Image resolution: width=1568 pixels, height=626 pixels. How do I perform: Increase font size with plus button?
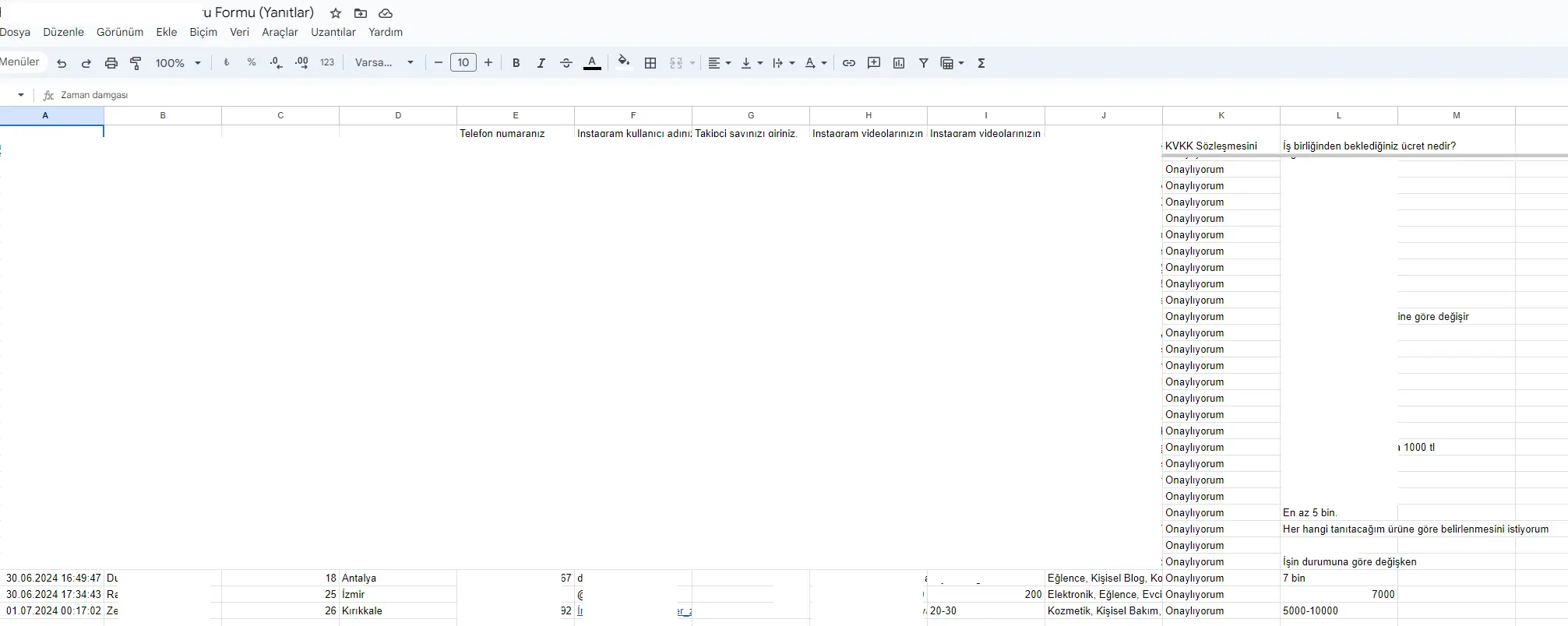coord(488,63)
